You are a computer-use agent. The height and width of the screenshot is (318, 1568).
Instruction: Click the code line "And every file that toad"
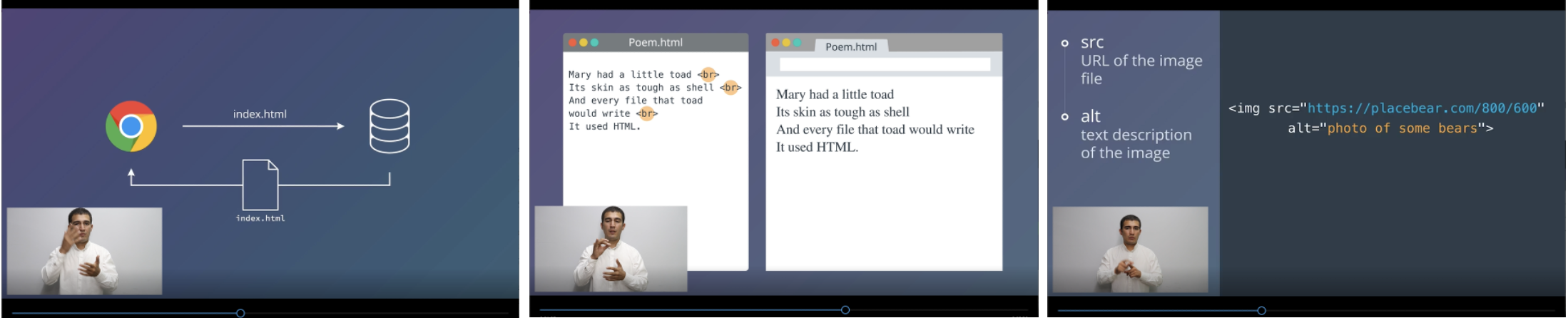point(636,101)
